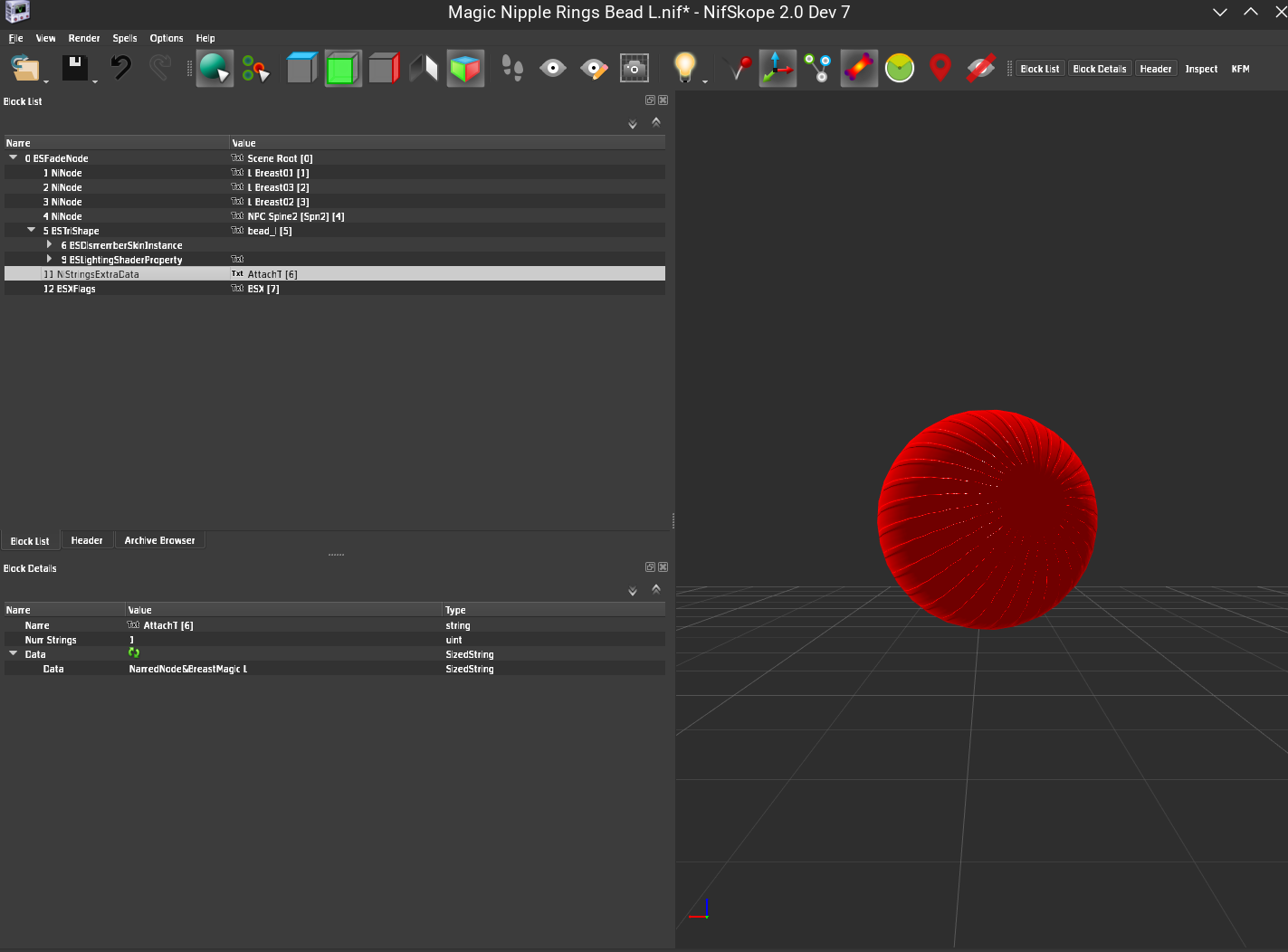
Task: Toggle the hidden objects crossed-eye icon
Action: click(981, 69)
